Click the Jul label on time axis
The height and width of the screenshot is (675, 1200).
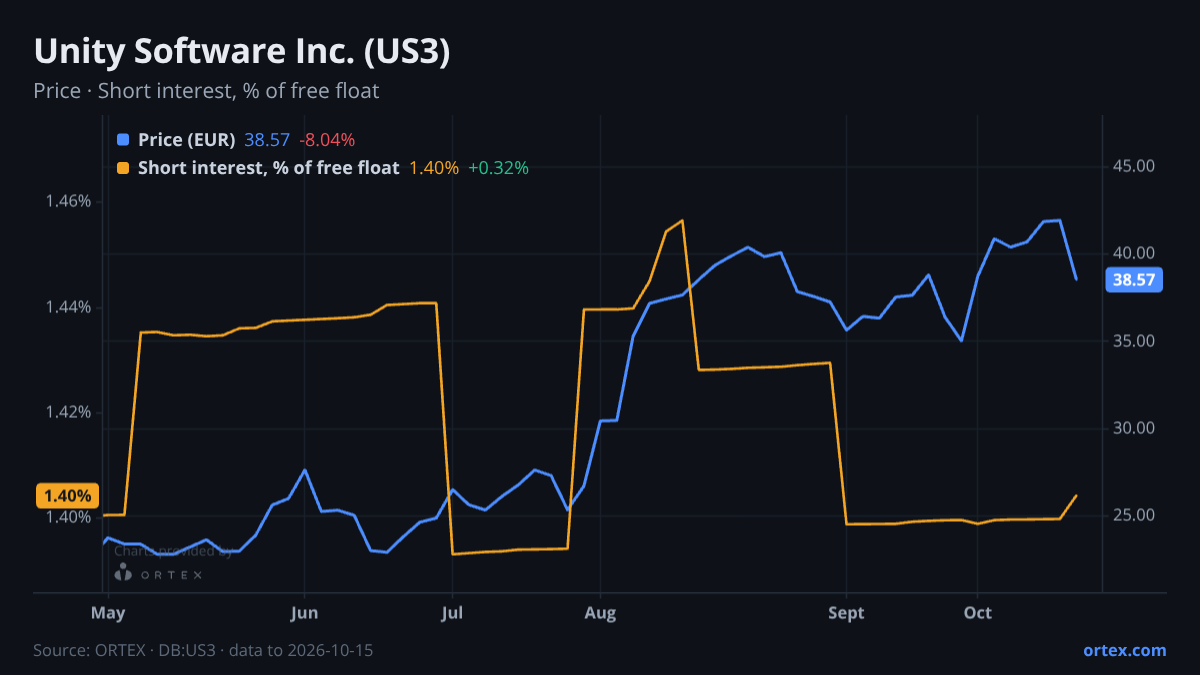click(x=452, y=613)
